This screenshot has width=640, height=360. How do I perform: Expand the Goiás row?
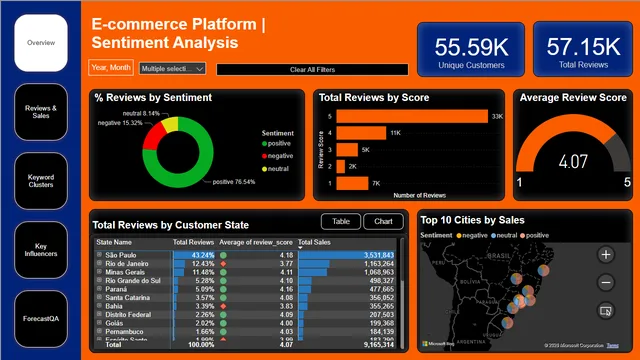pyautogui.click(x=99, y=322)
